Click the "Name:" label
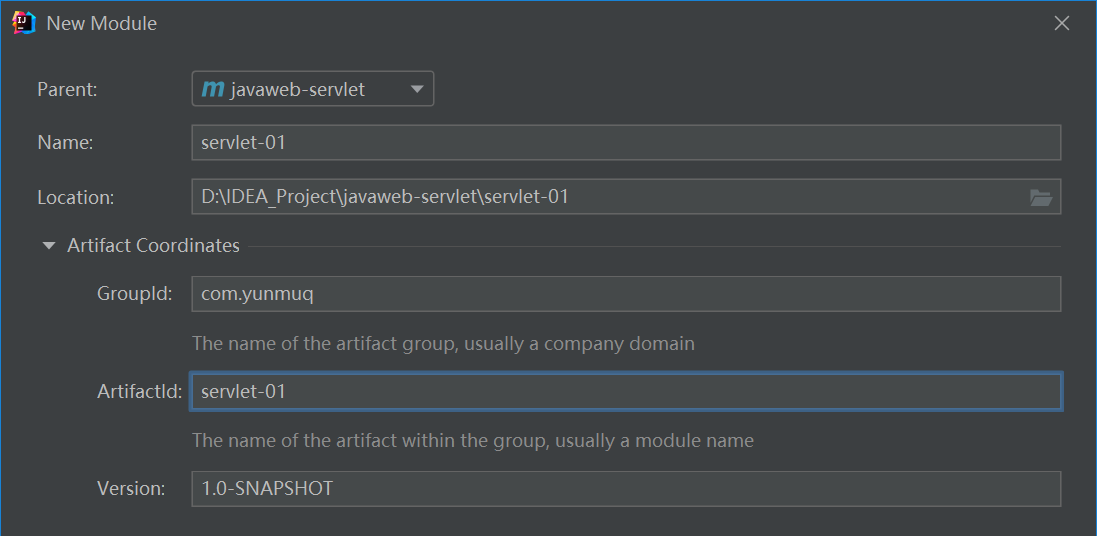Viewport: 1097px width, 536px height. 65,143
